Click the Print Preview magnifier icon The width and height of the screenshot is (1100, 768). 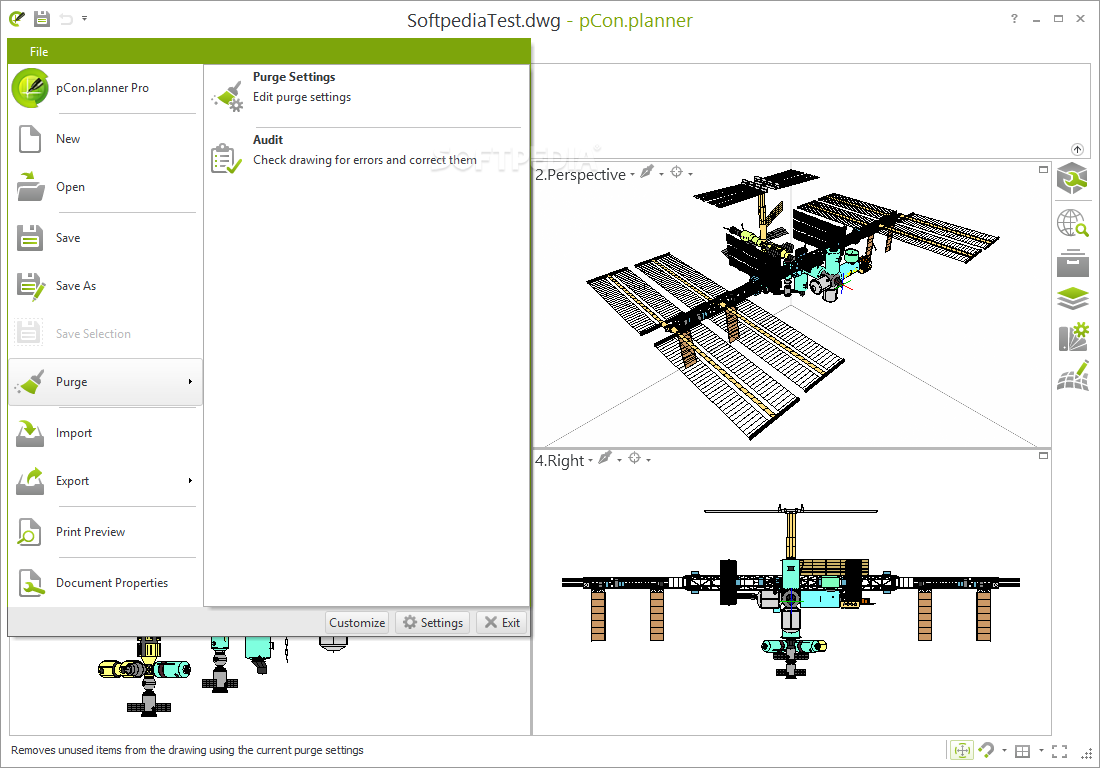click(29, 532)
